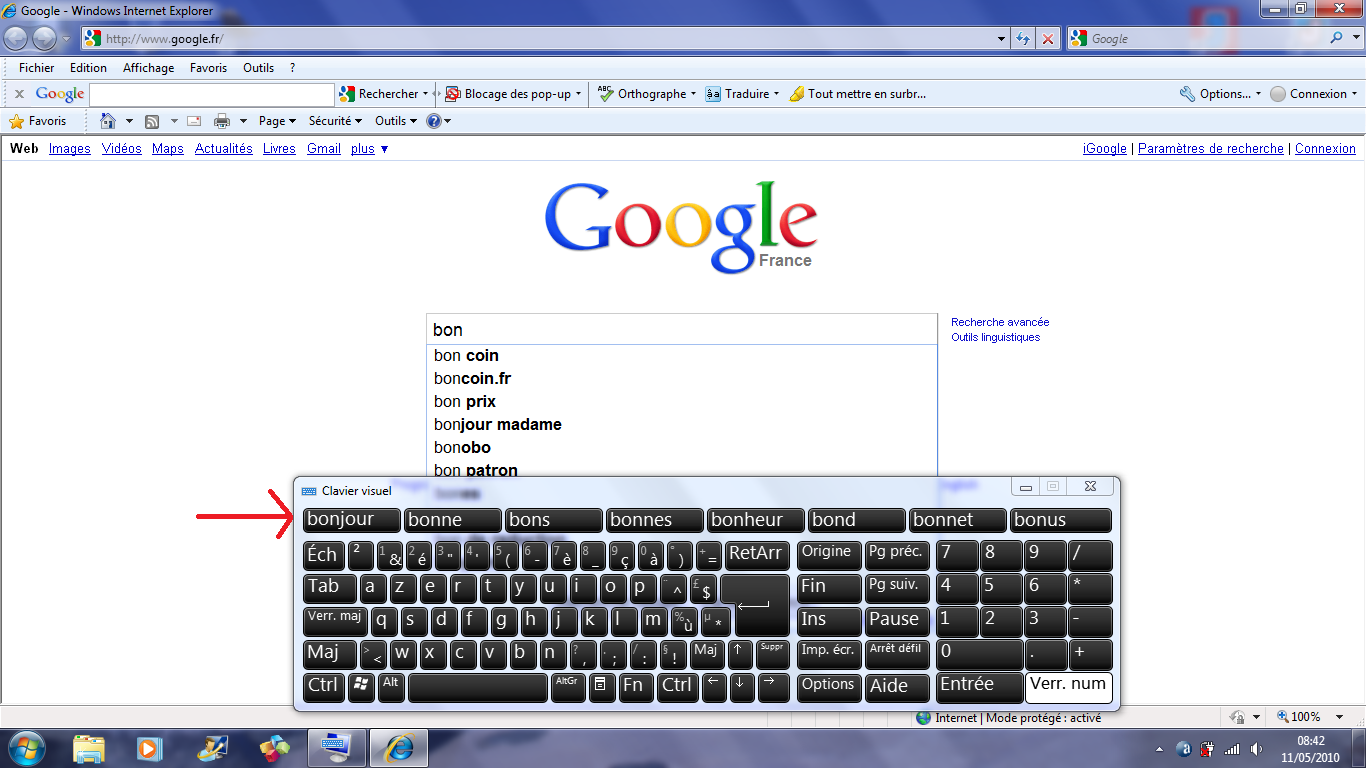Click the Paramètres de recherche link

(1211, 149)
